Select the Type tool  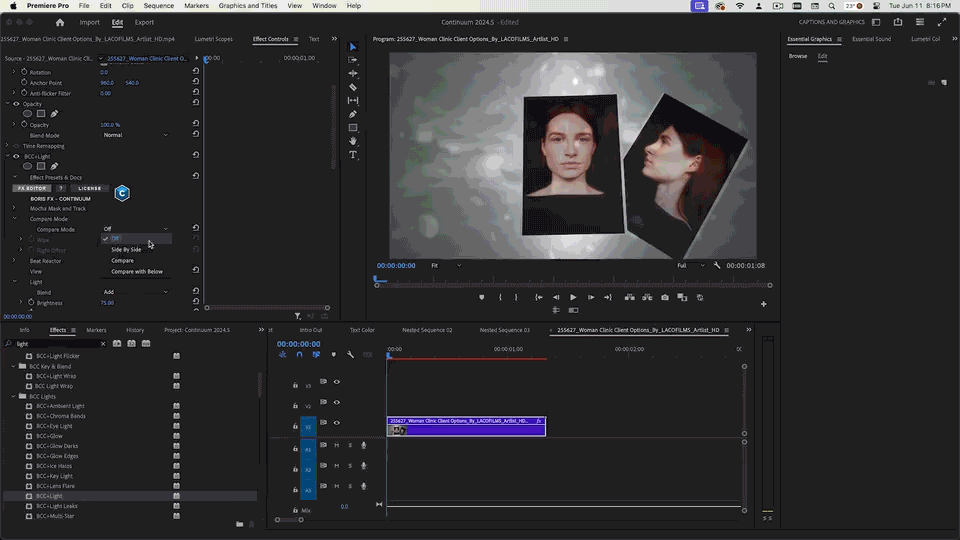(353, 155)
